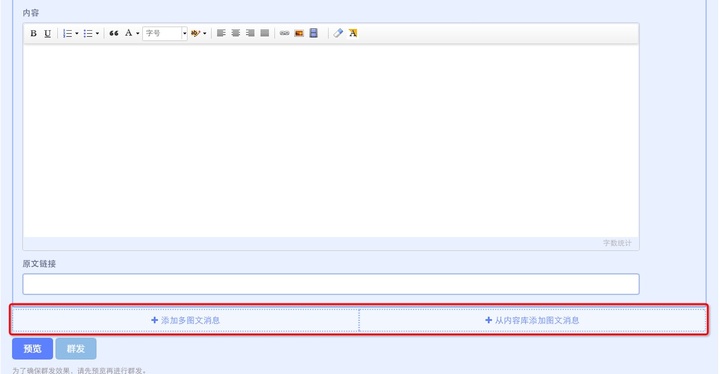Toggle bold formatting in editor toolbar
The width and height of the screenshot is (720, 374).
(x=33, y=33)
